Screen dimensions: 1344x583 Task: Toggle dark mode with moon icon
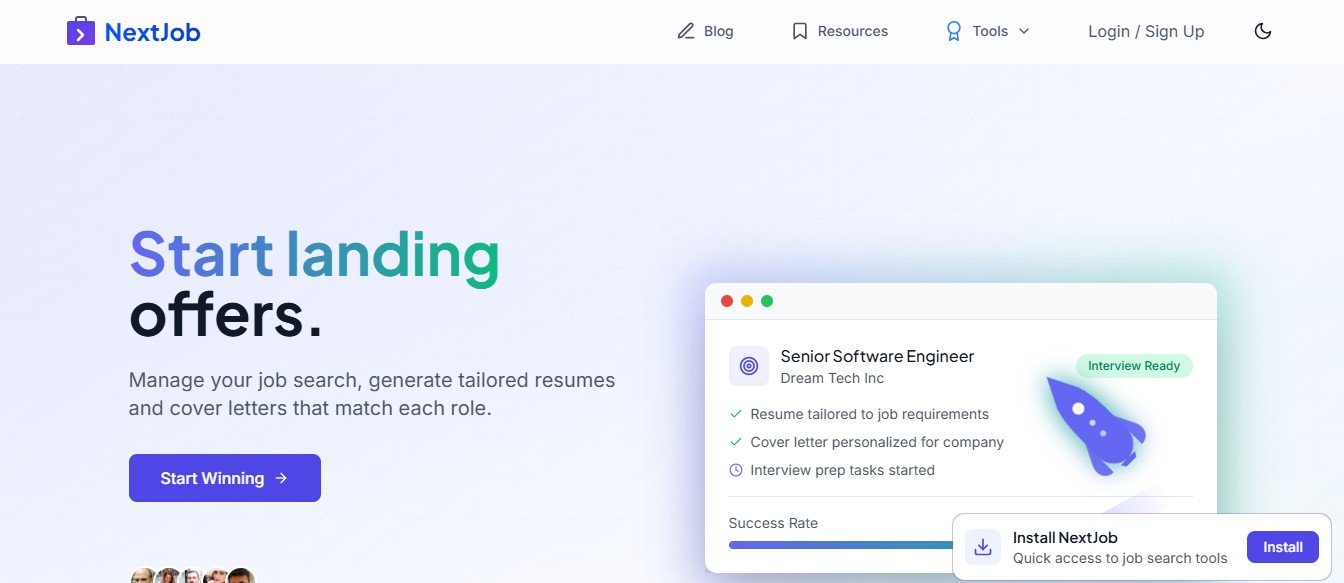point(1263,31)
